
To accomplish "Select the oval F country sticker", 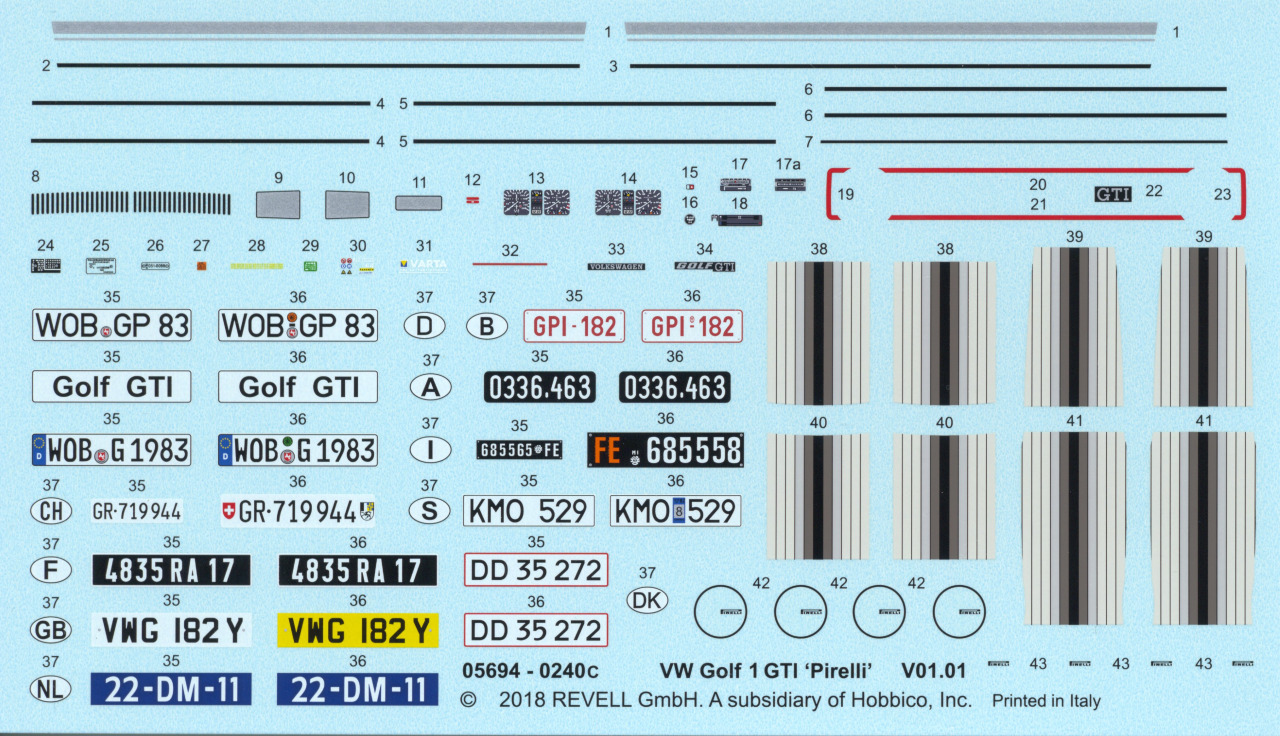I will click(51, 571).
